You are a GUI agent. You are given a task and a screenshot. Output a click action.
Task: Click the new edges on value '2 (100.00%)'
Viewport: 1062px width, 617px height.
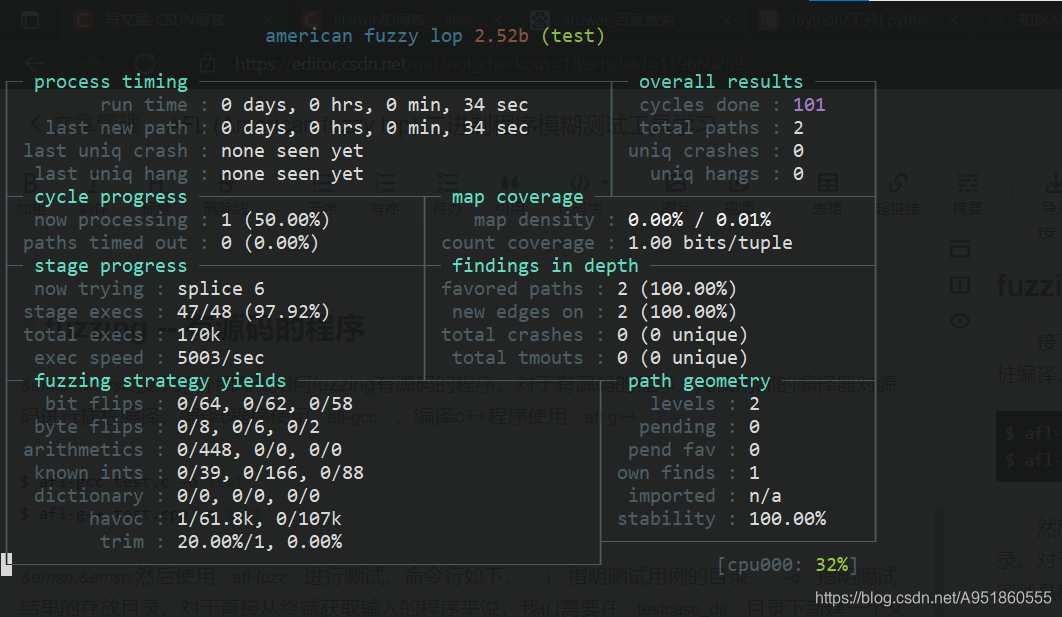(x=677, y=312)
